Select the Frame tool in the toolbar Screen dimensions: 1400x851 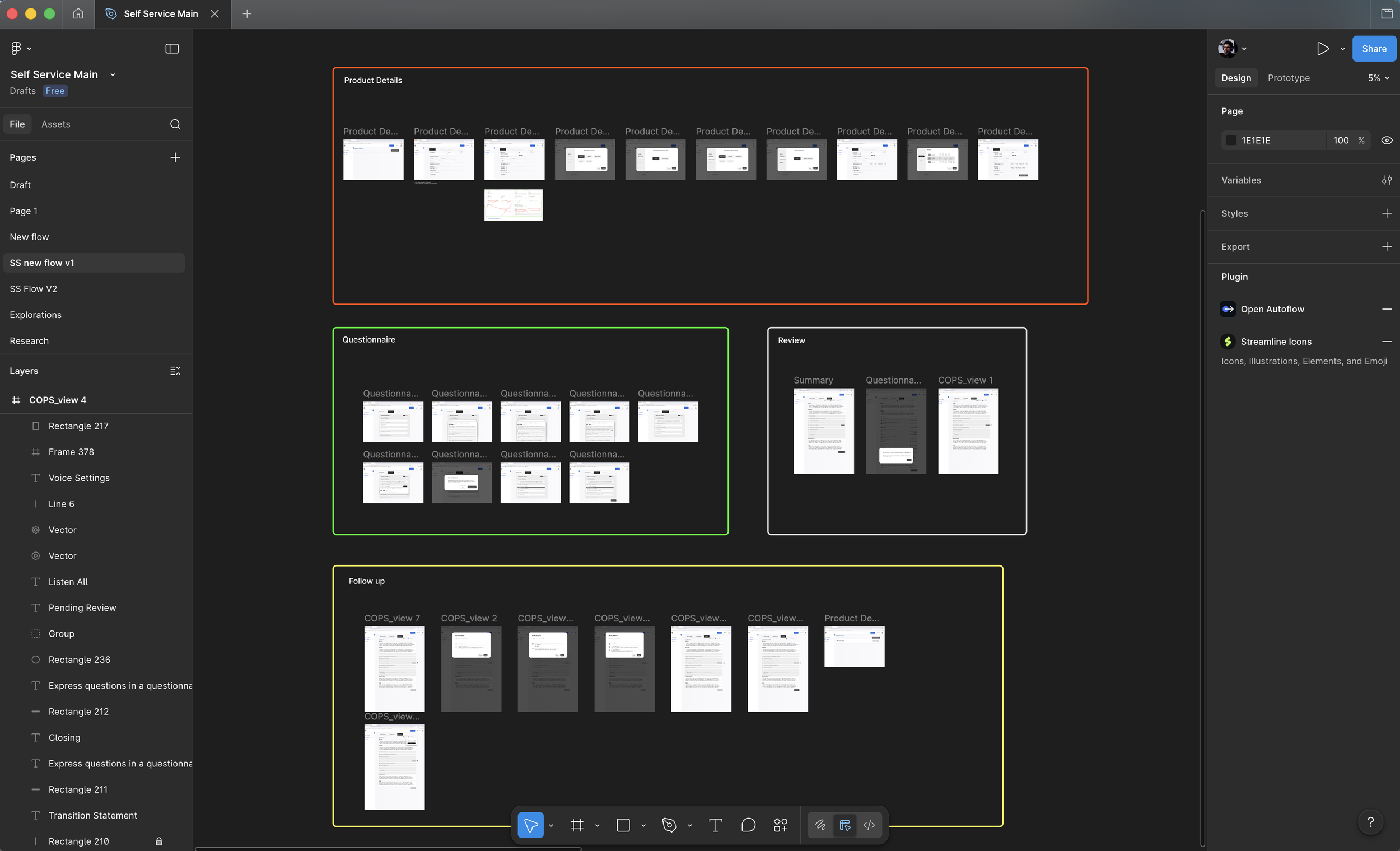(x=577, y=825)
